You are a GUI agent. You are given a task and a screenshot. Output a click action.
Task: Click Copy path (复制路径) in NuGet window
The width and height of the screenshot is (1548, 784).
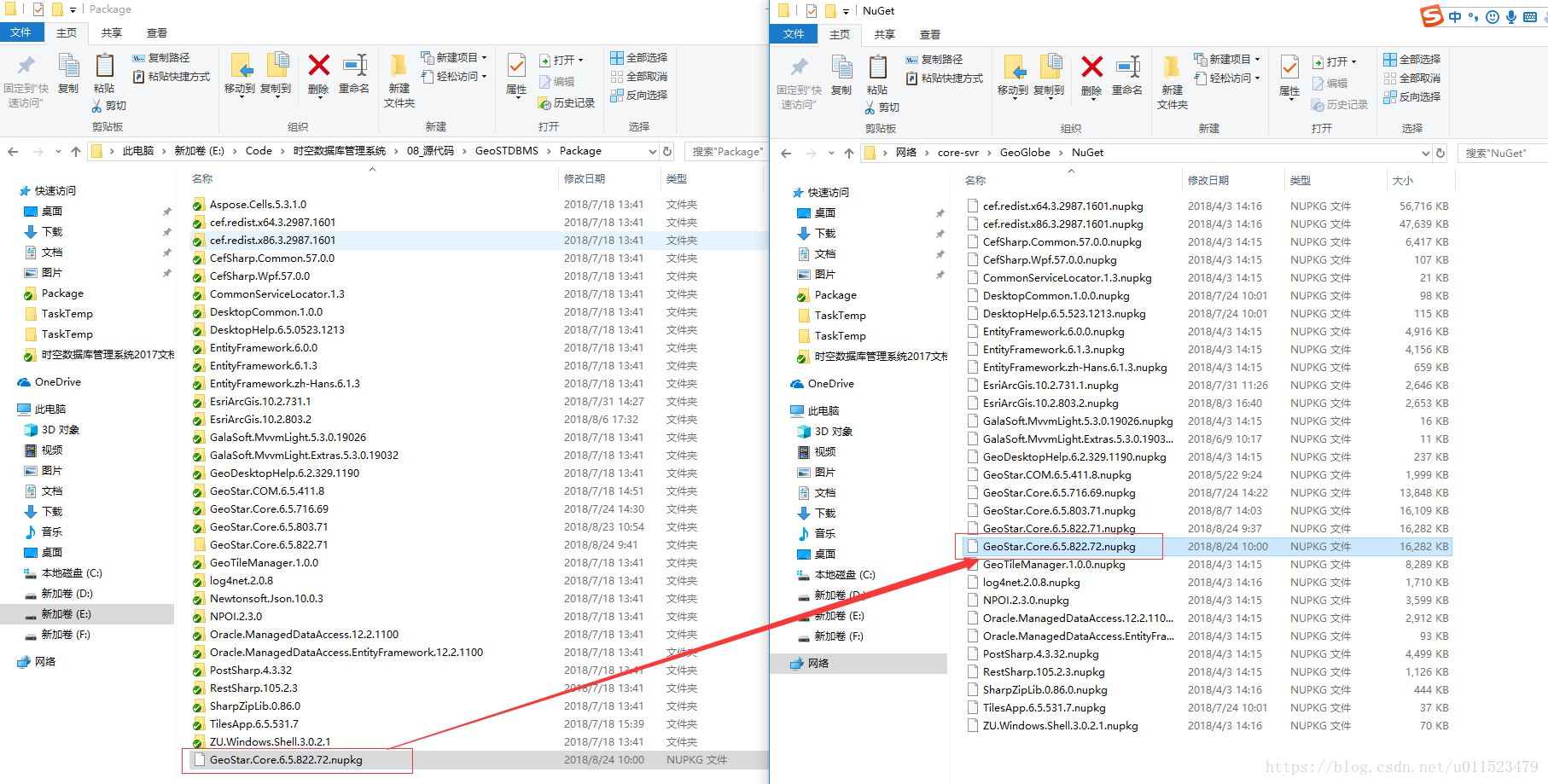pyautogui.click(x=934, y=60)
